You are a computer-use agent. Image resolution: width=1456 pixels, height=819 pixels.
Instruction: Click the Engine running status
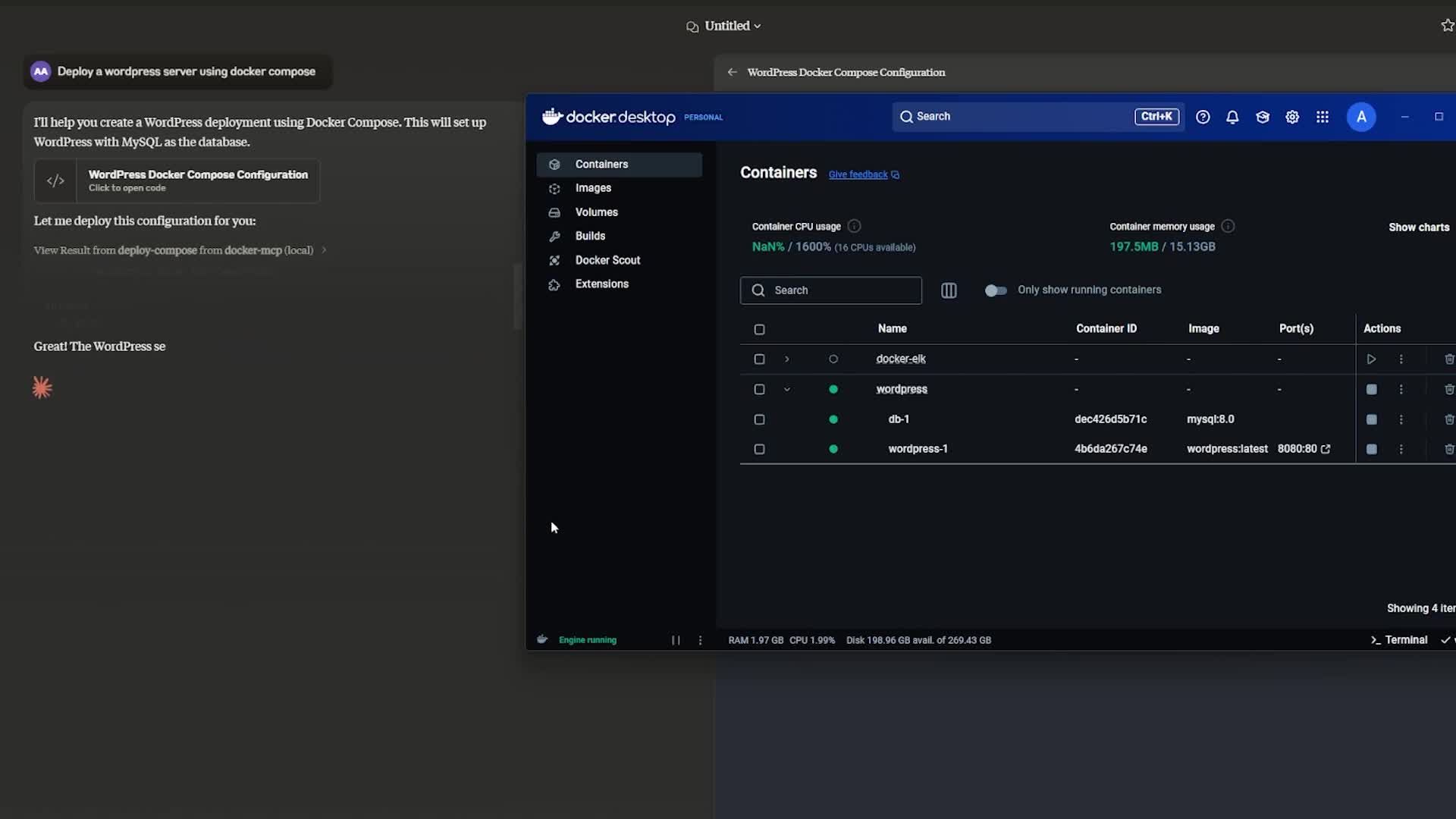587,640
